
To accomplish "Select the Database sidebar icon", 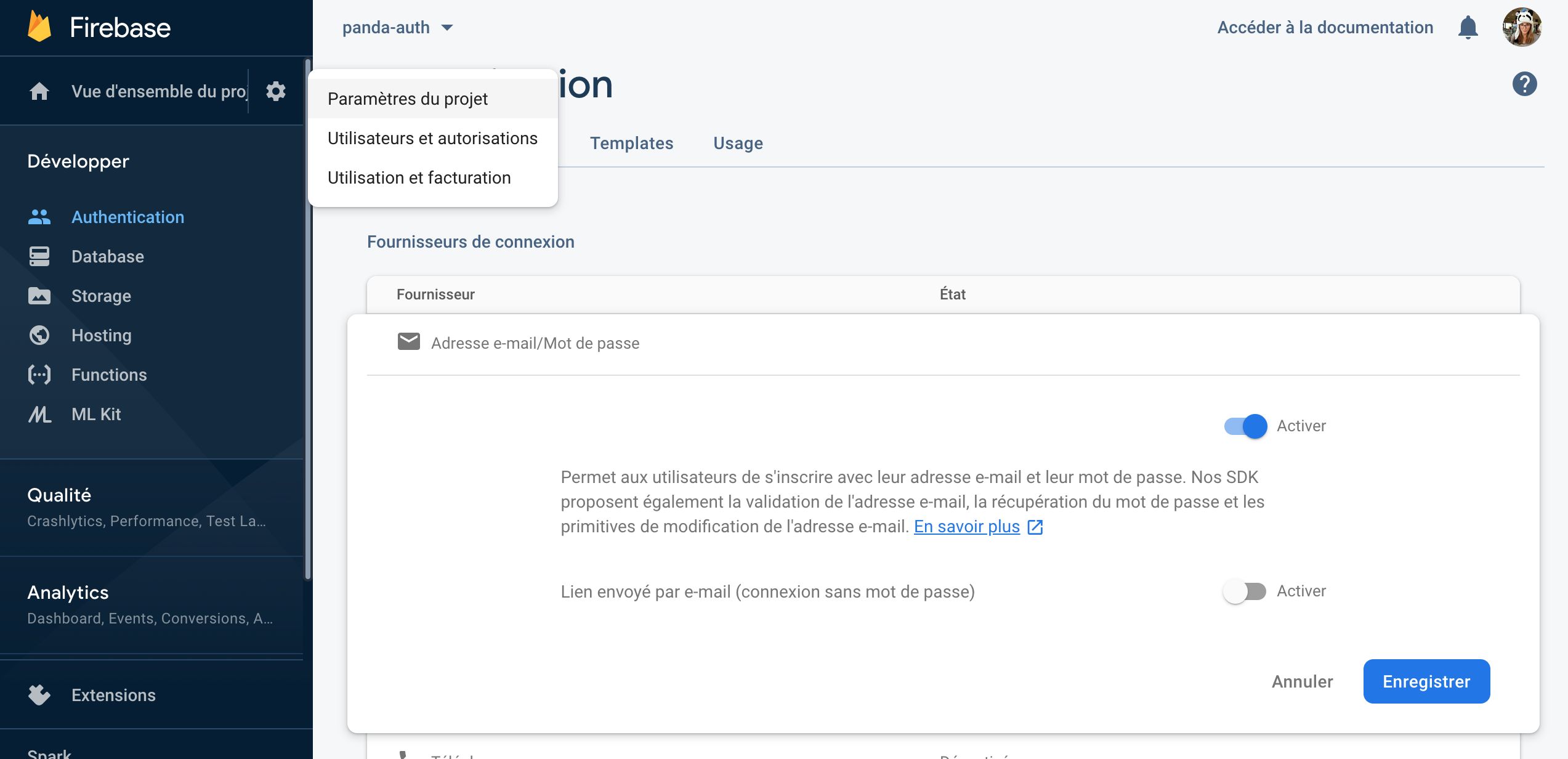I will 40,256.
